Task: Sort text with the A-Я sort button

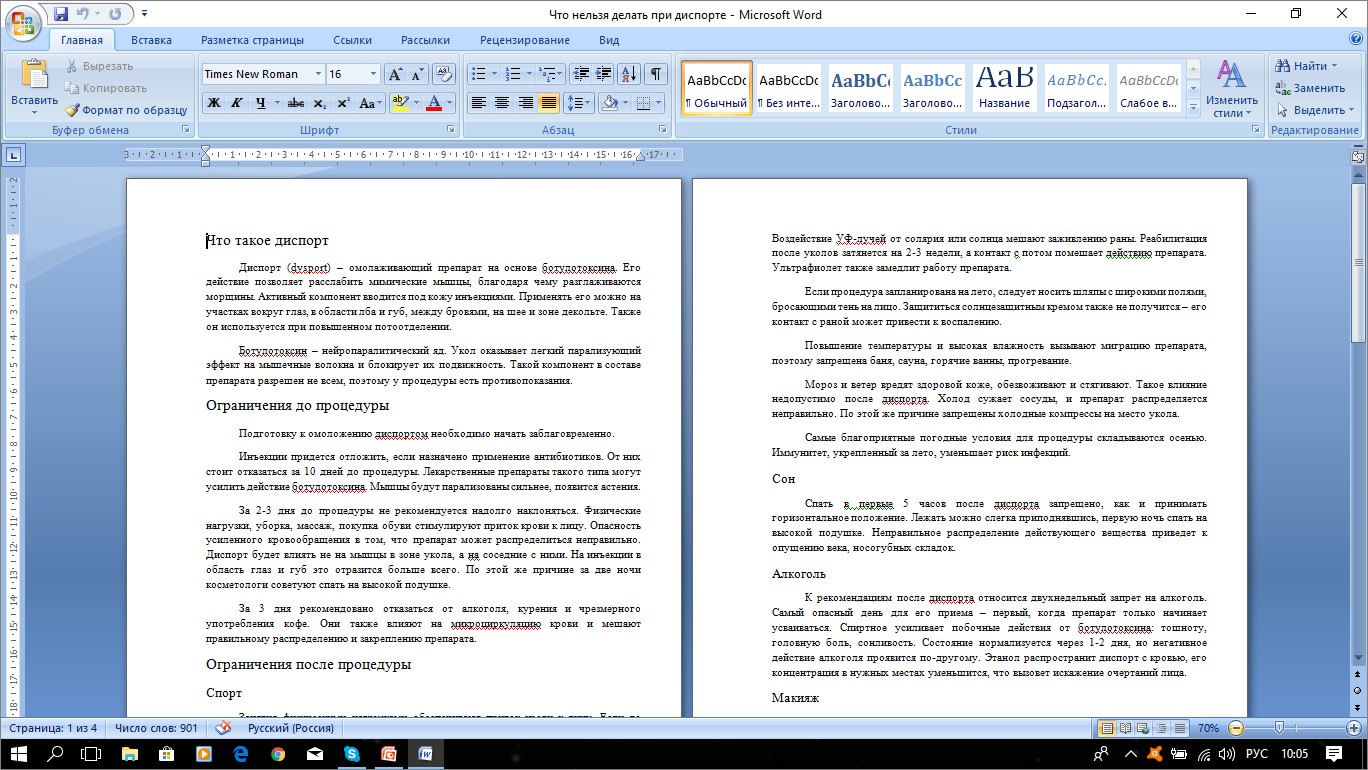Action: 629,74
